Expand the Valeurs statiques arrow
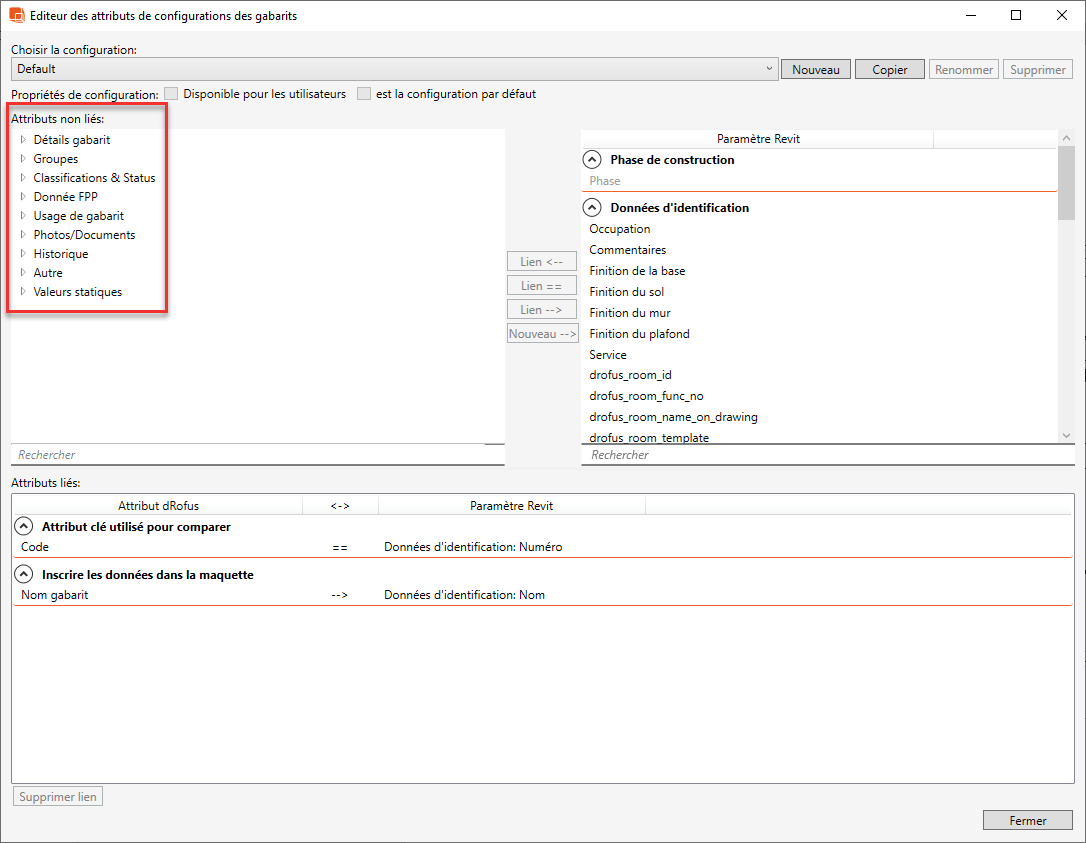Image resolution: width=1086 pixels, height=843 pixels. pyautogui.click(x=23, y=292)
